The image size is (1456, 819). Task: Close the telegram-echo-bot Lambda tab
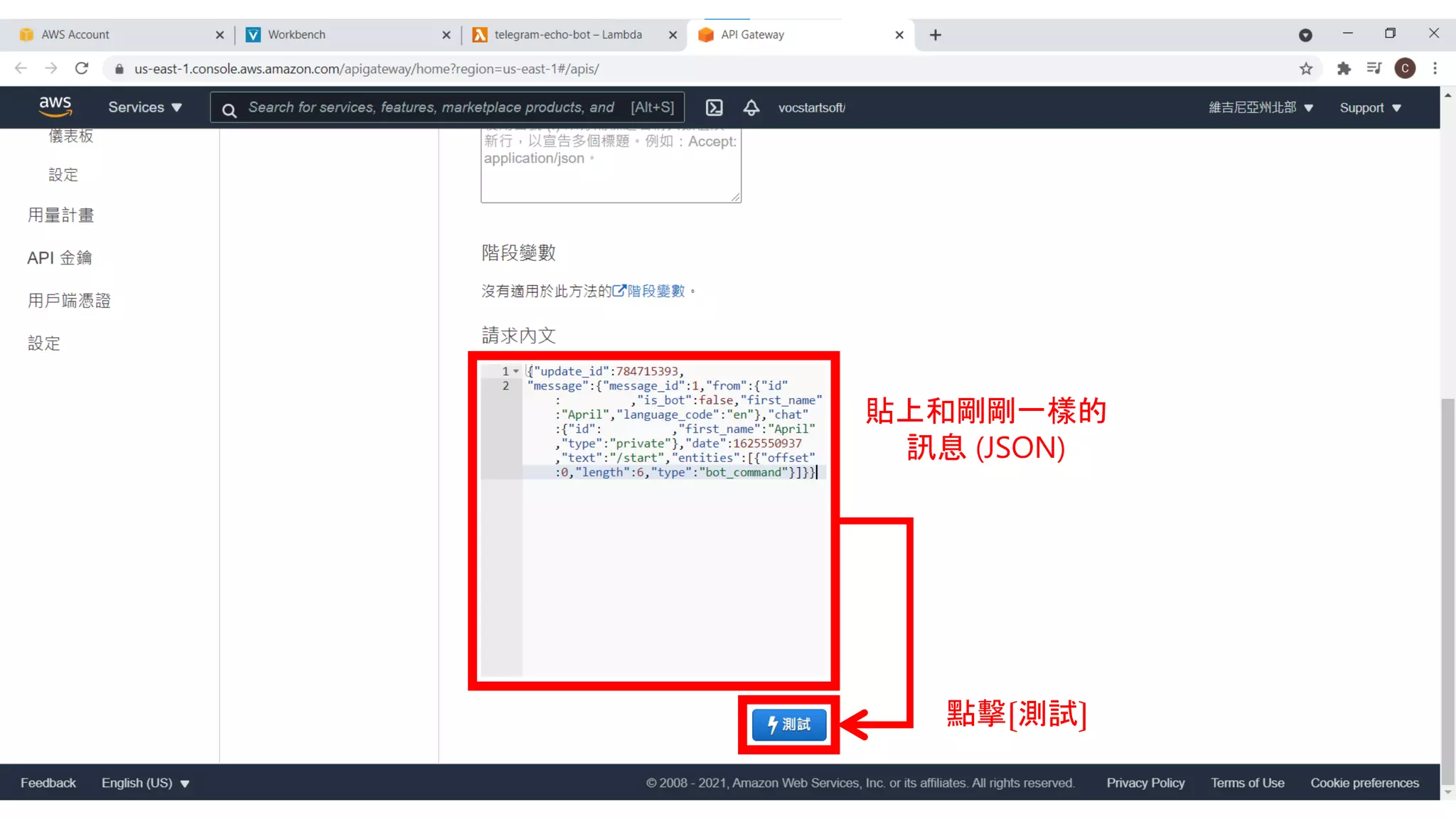click(x=673, y=35)
